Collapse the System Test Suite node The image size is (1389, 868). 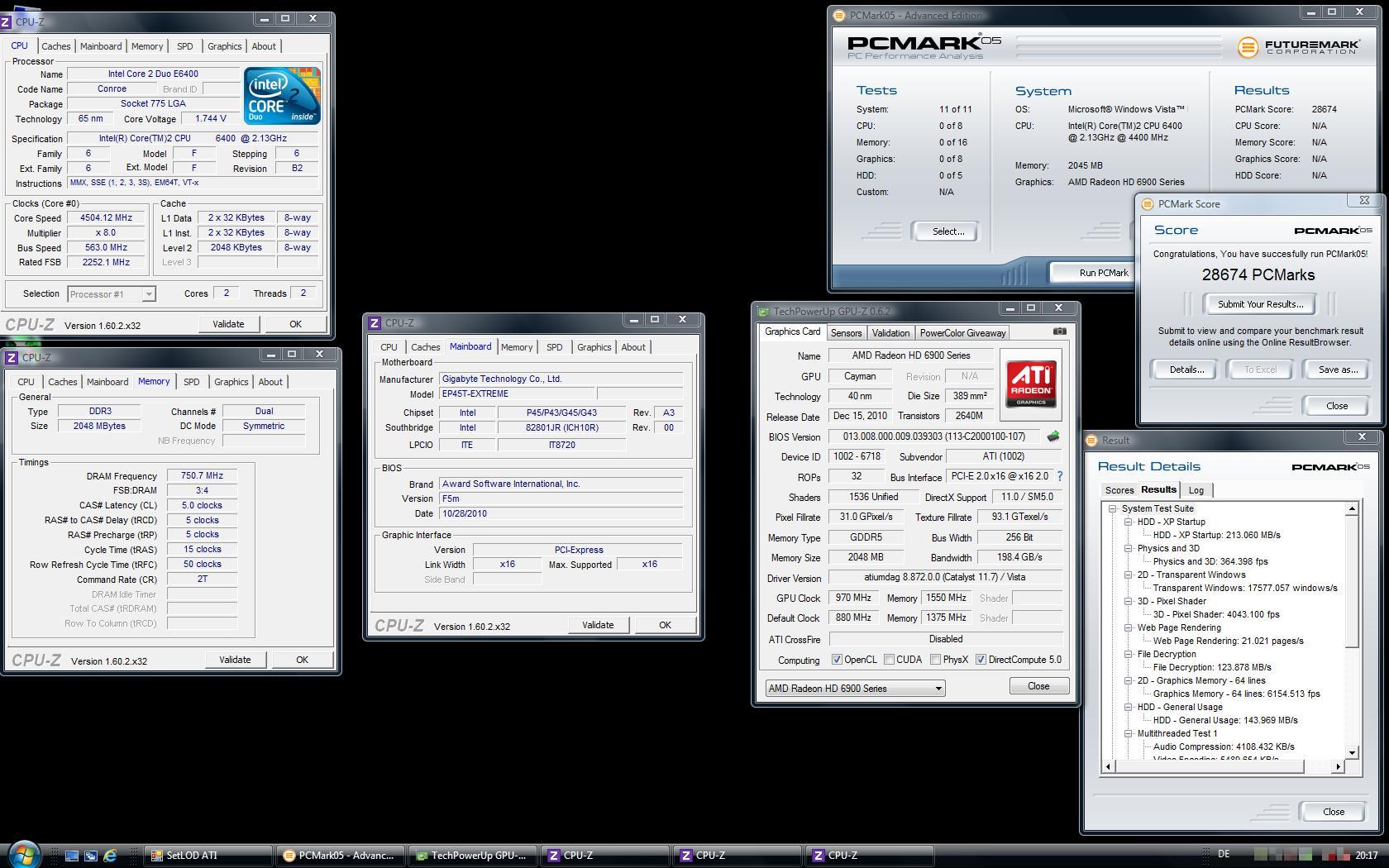pos(1112,508)
